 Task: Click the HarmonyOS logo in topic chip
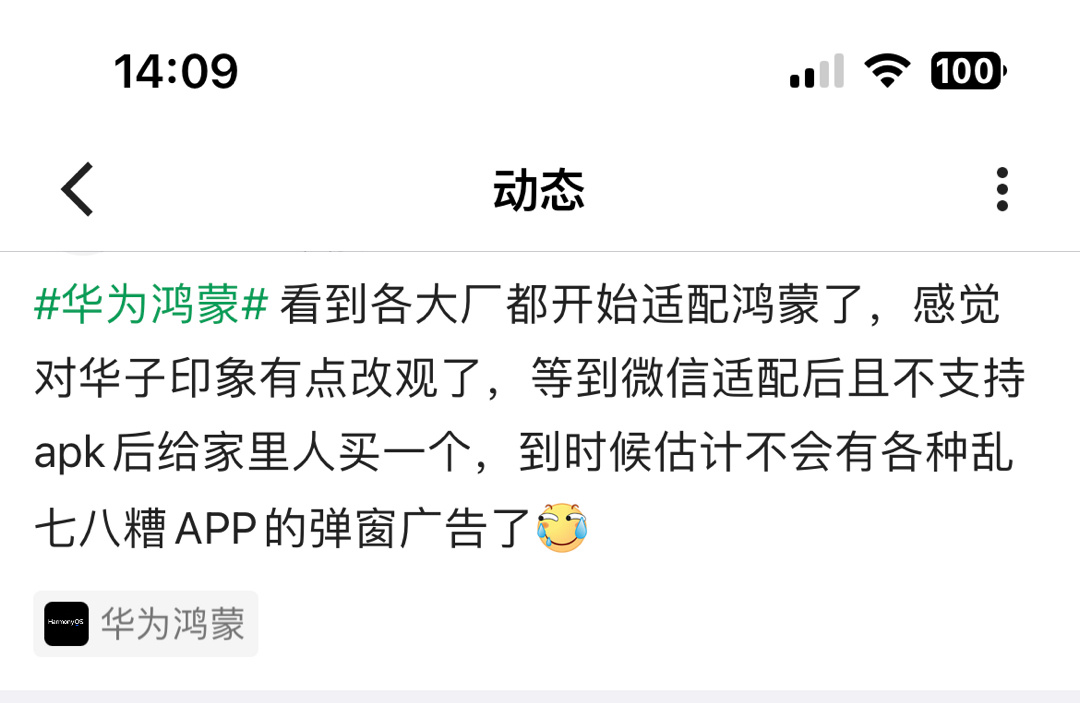tap(66, 623)
